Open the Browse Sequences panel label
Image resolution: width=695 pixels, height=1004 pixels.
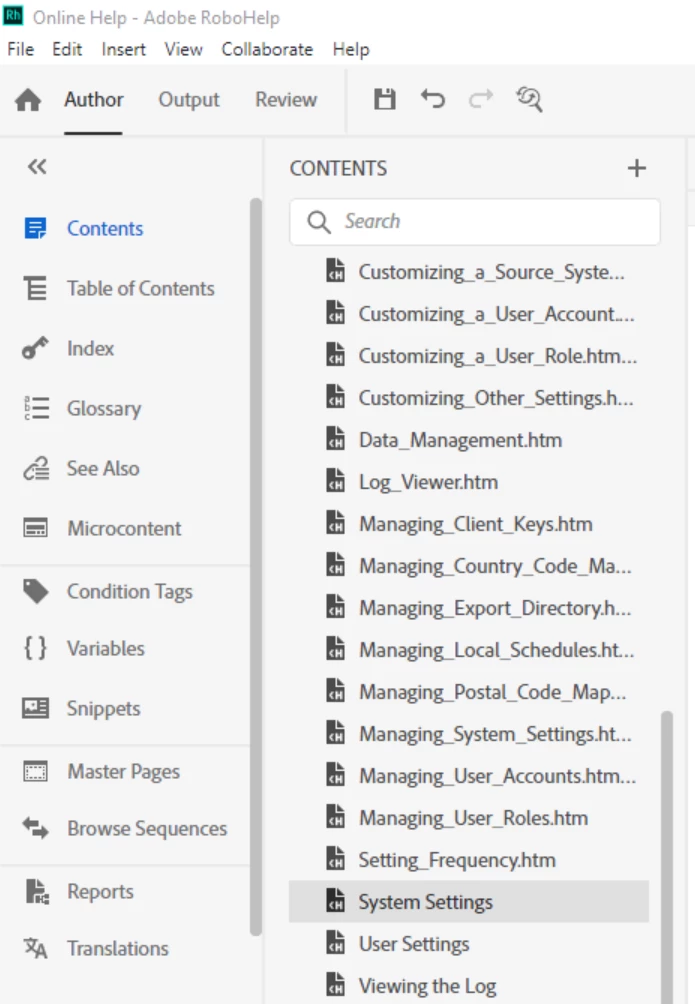pos(147,829)
